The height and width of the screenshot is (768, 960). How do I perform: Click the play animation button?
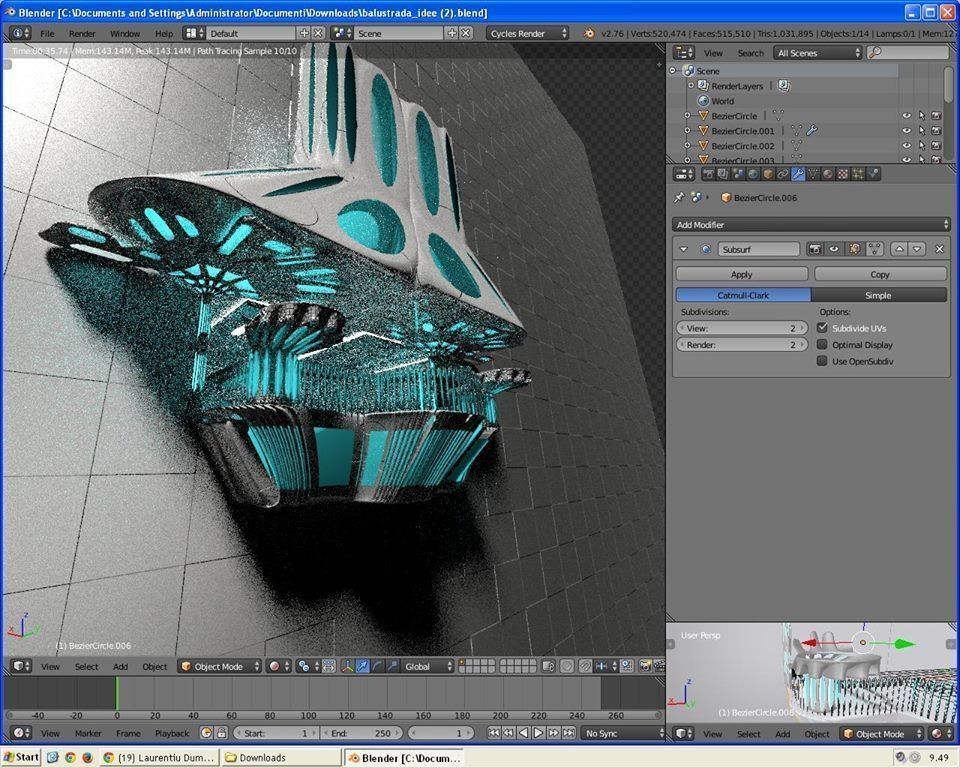pos(538,733)
